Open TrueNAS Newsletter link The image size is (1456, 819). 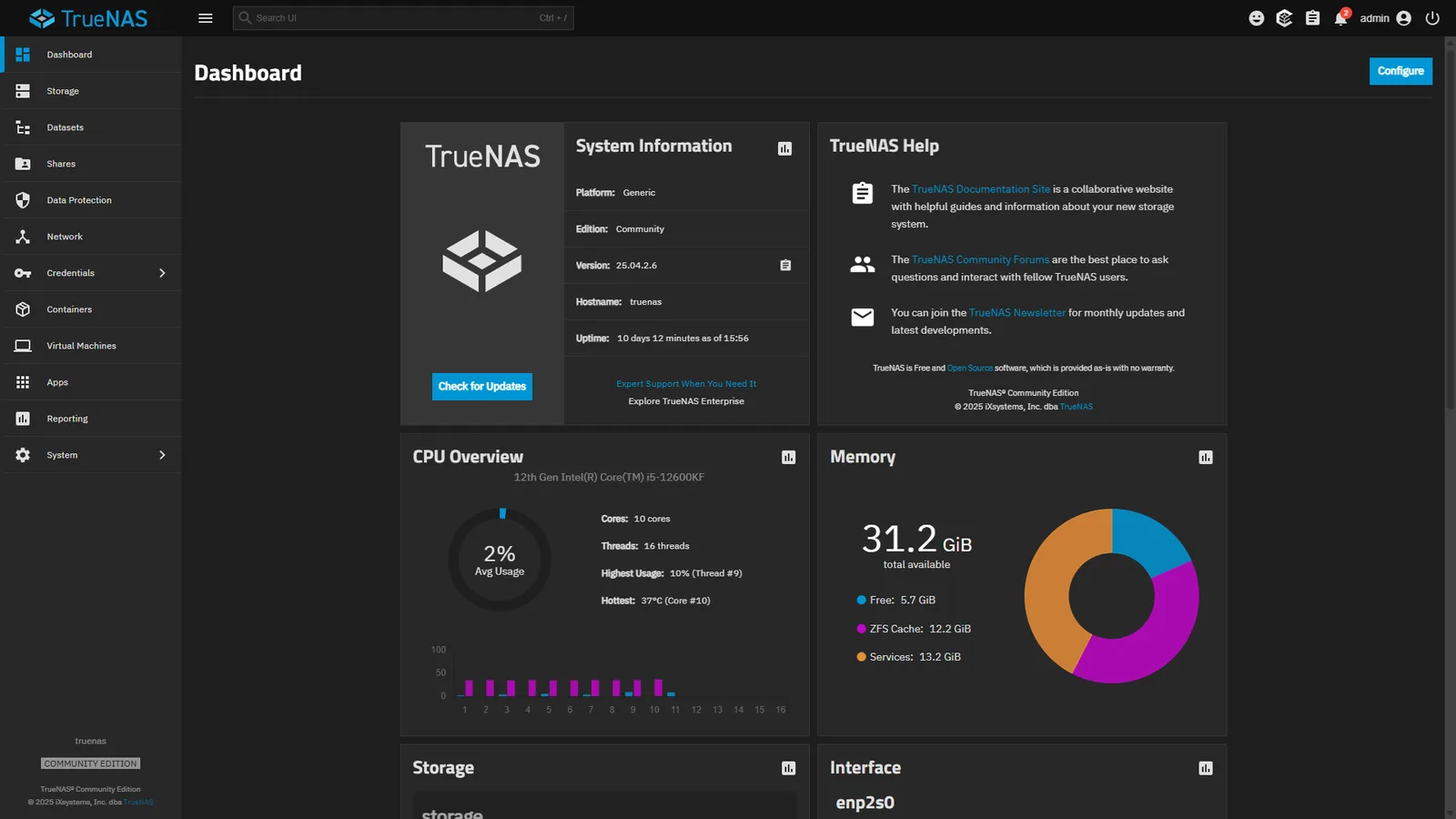(1017, 313)
